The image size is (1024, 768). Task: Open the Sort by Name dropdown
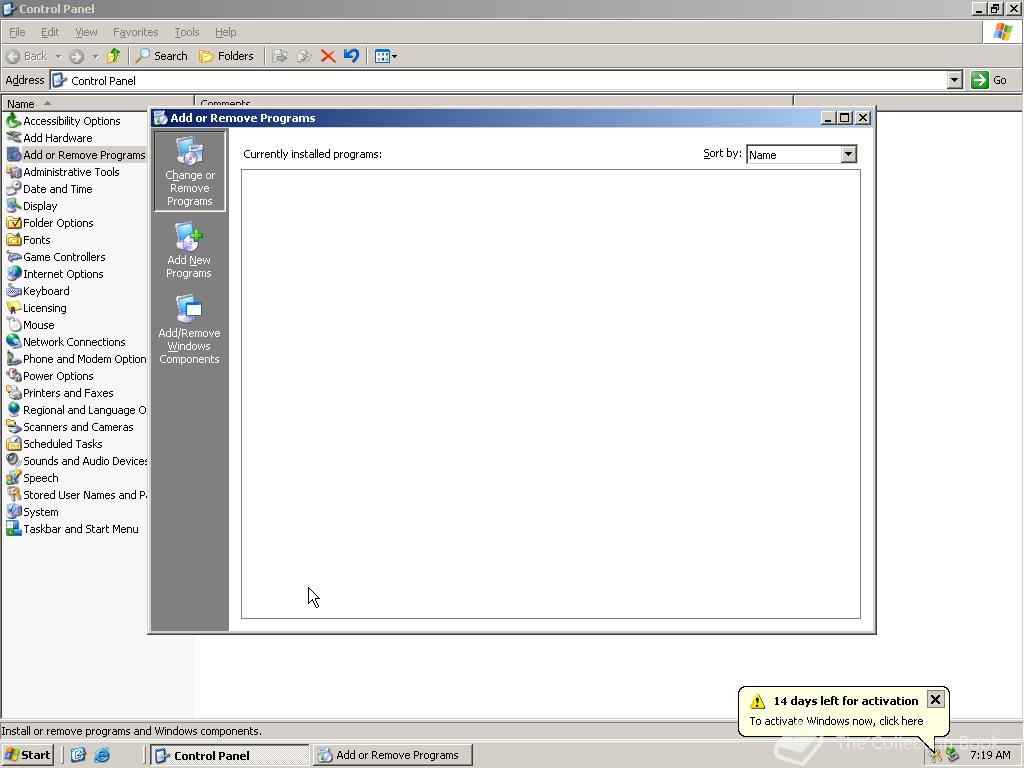pos(848,155)
